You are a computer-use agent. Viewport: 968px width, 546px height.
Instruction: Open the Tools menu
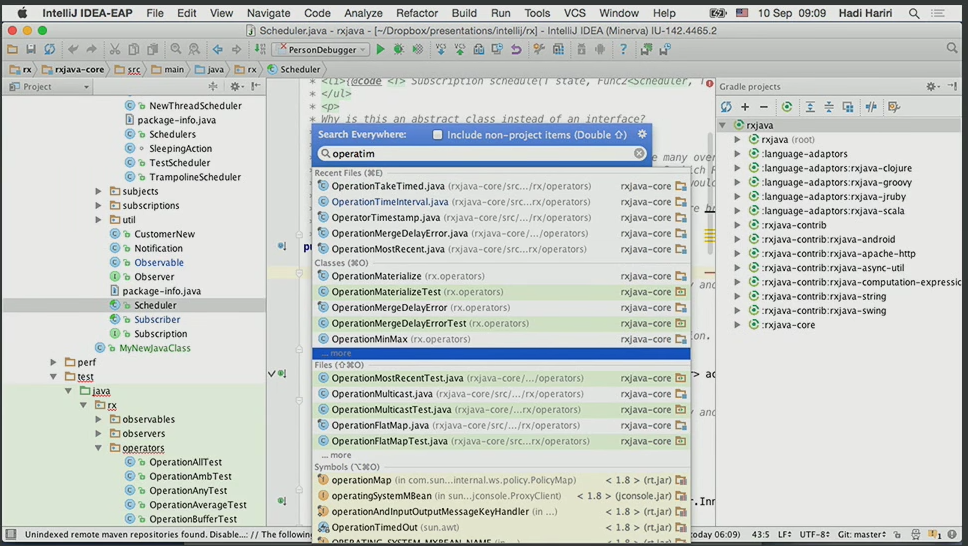point(537,13)
